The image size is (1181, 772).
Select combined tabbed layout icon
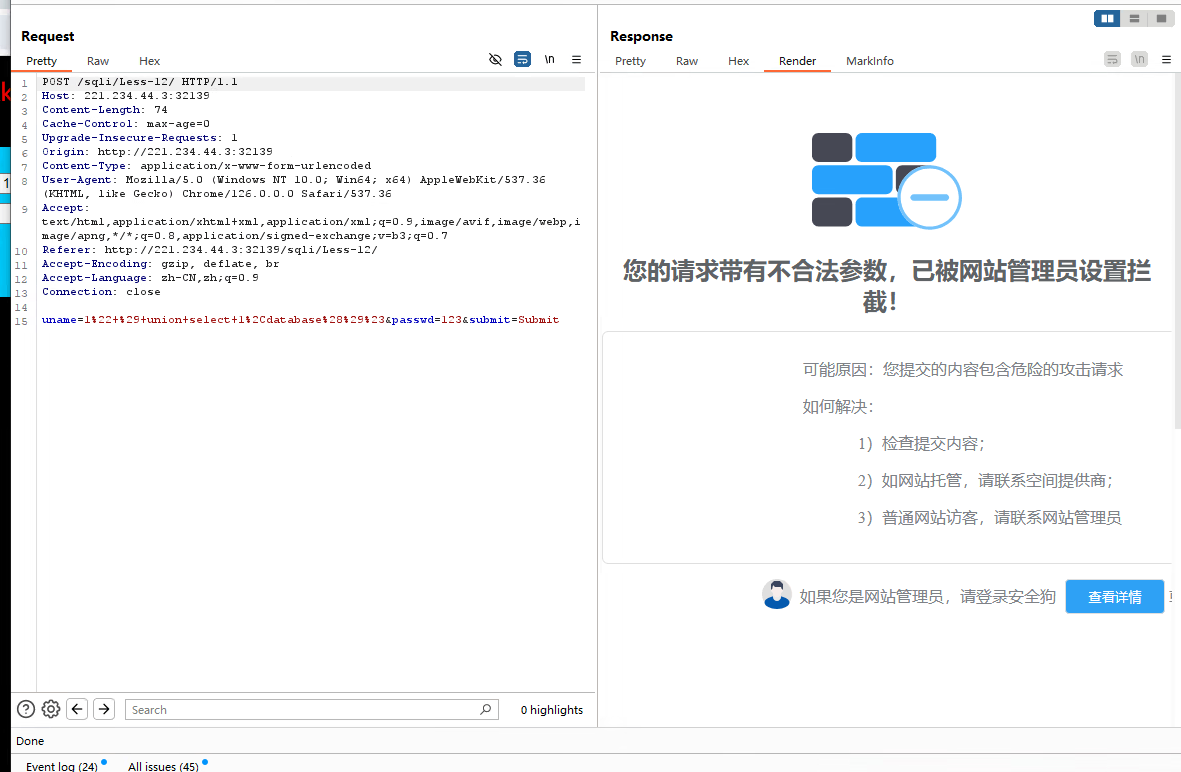coord(1161,18)
